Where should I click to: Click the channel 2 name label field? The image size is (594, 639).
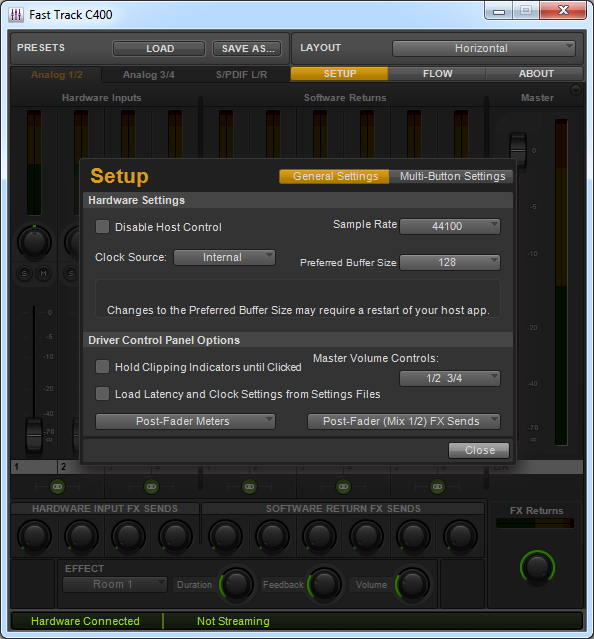(69, 467)
